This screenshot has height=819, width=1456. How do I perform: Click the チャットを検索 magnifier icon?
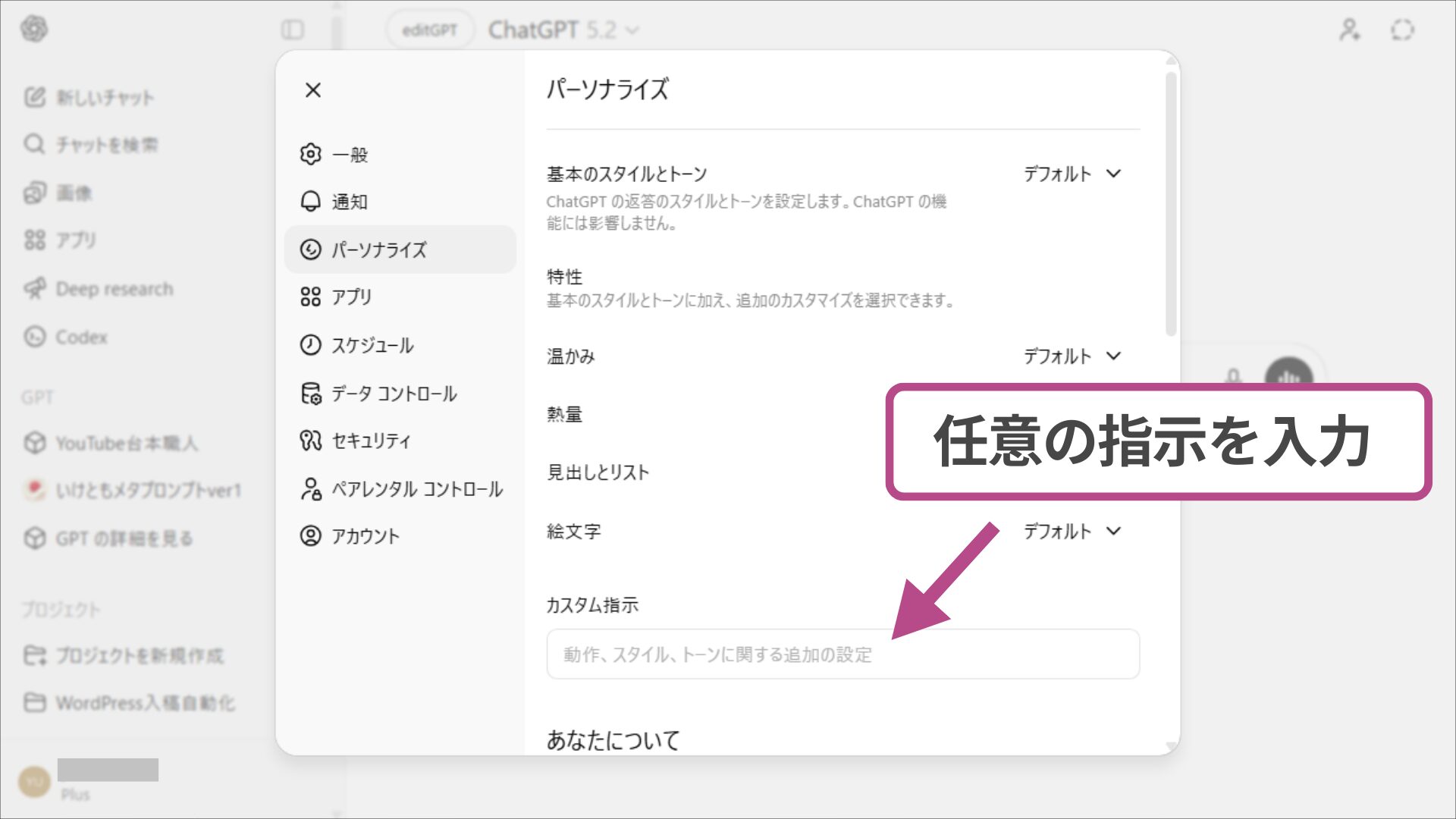(x=33, y=144)
